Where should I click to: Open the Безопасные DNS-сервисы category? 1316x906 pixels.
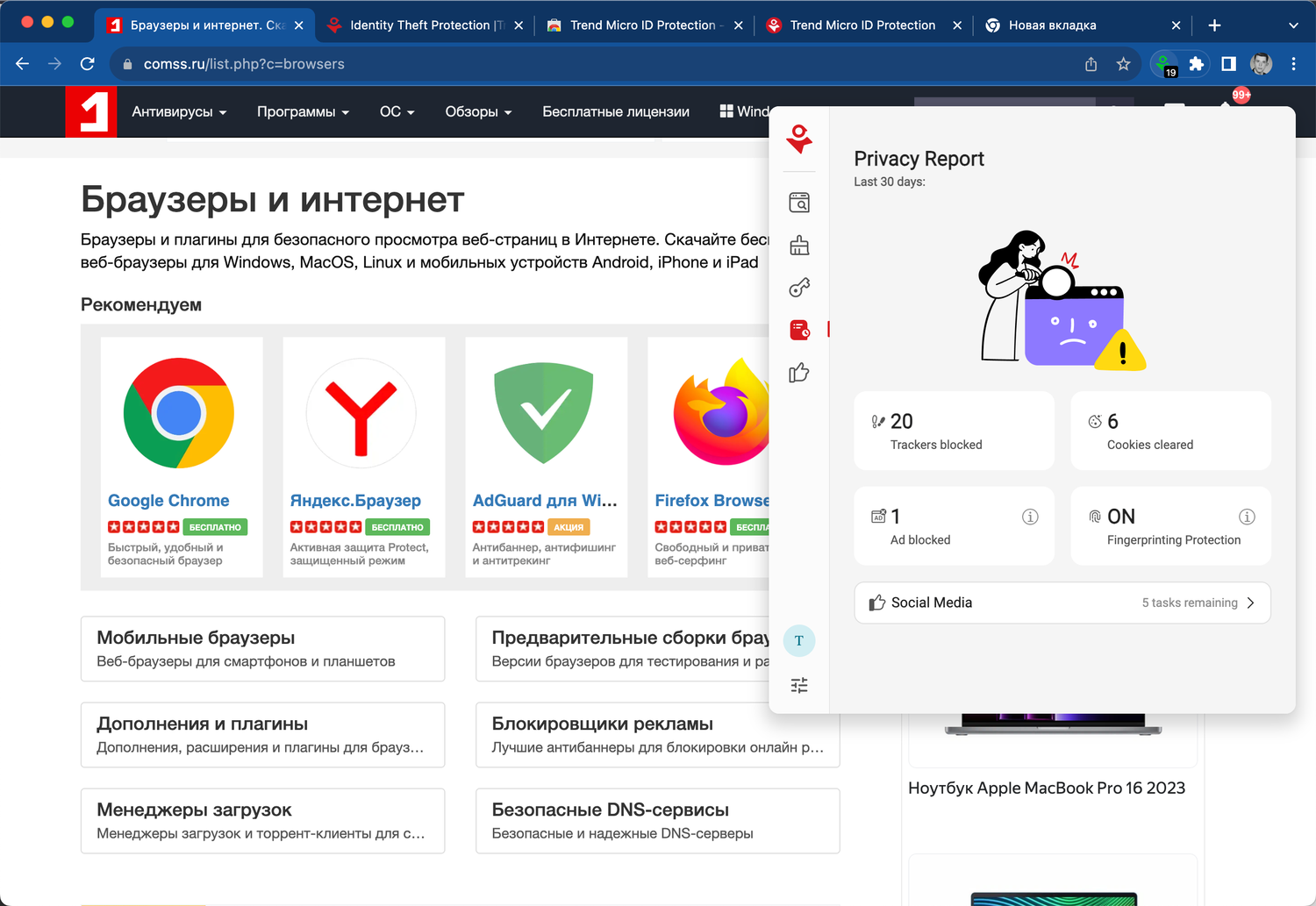(x=658, y=821)
